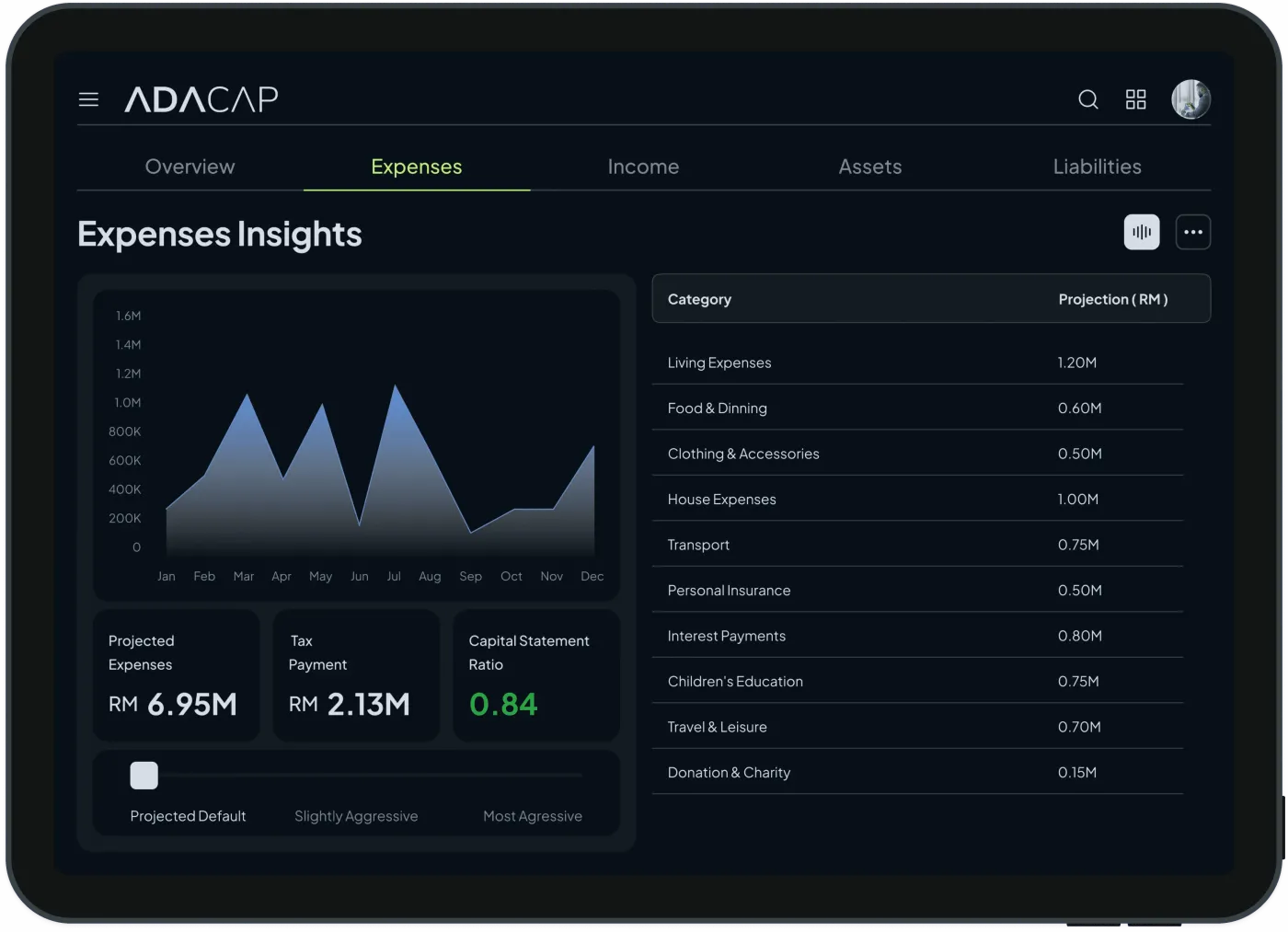This screenshot has height=932, width=1288.
Task: Click the Projection (RM) column header
Action: click(1113, 299)
